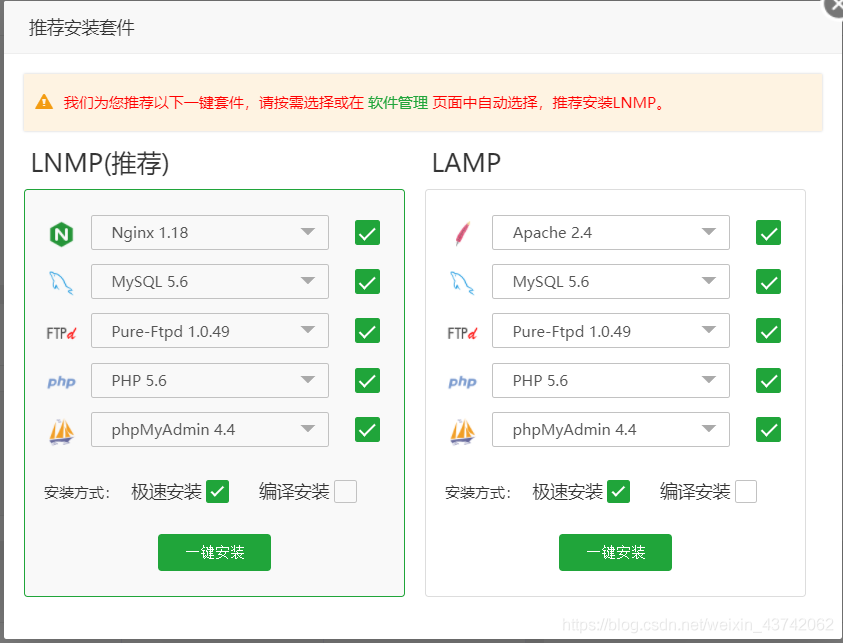The image size is (843, 643).
Task: Enable 编译安装 checkbox in LAMP panel
Action: 746,491
